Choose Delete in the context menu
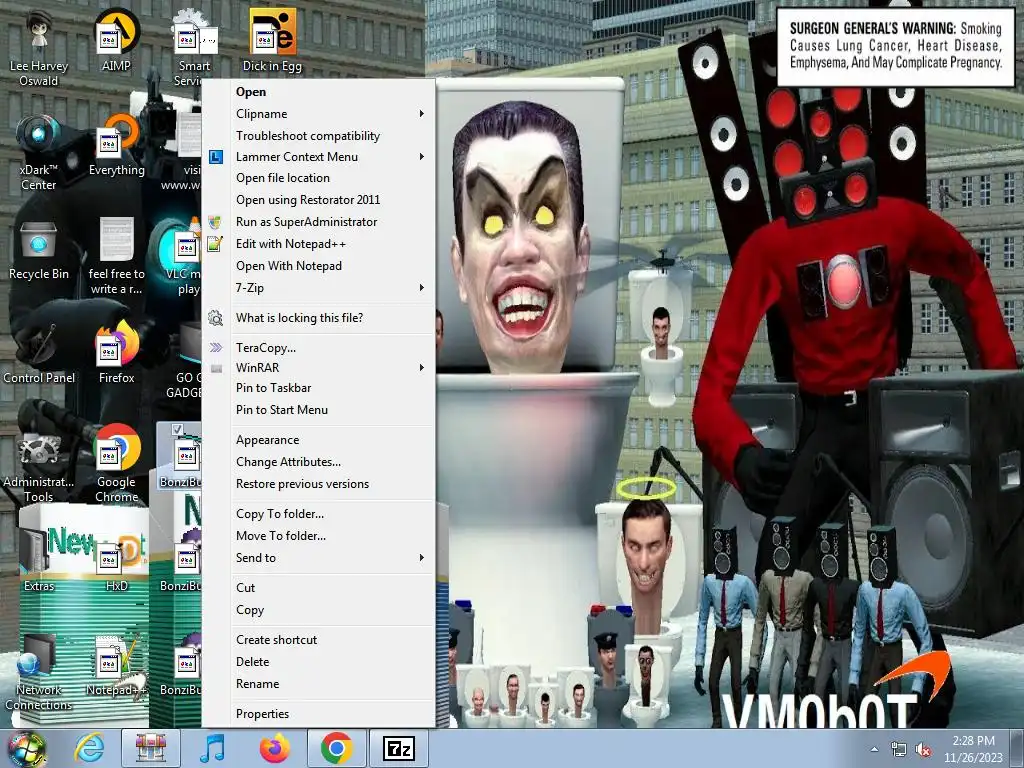 tap(318, 662)
